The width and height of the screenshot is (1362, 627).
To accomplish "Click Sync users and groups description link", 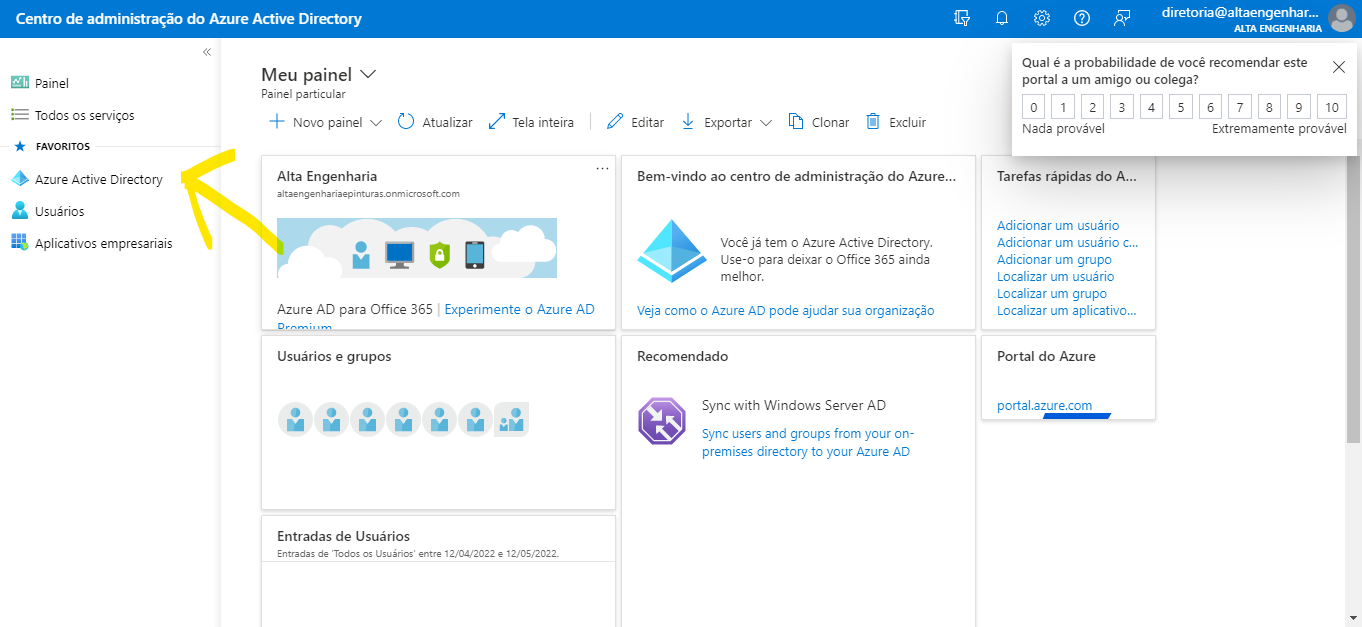I will point(808,442).
